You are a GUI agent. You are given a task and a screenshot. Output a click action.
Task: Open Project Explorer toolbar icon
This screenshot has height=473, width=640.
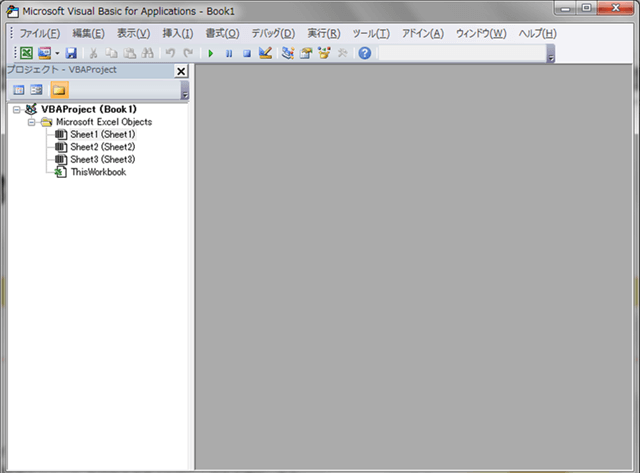pos(288,53)
